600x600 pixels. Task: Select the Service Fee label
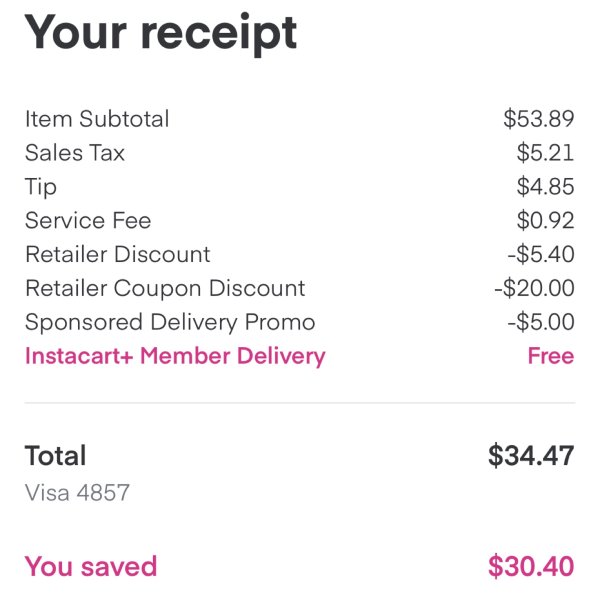point(88,220)
